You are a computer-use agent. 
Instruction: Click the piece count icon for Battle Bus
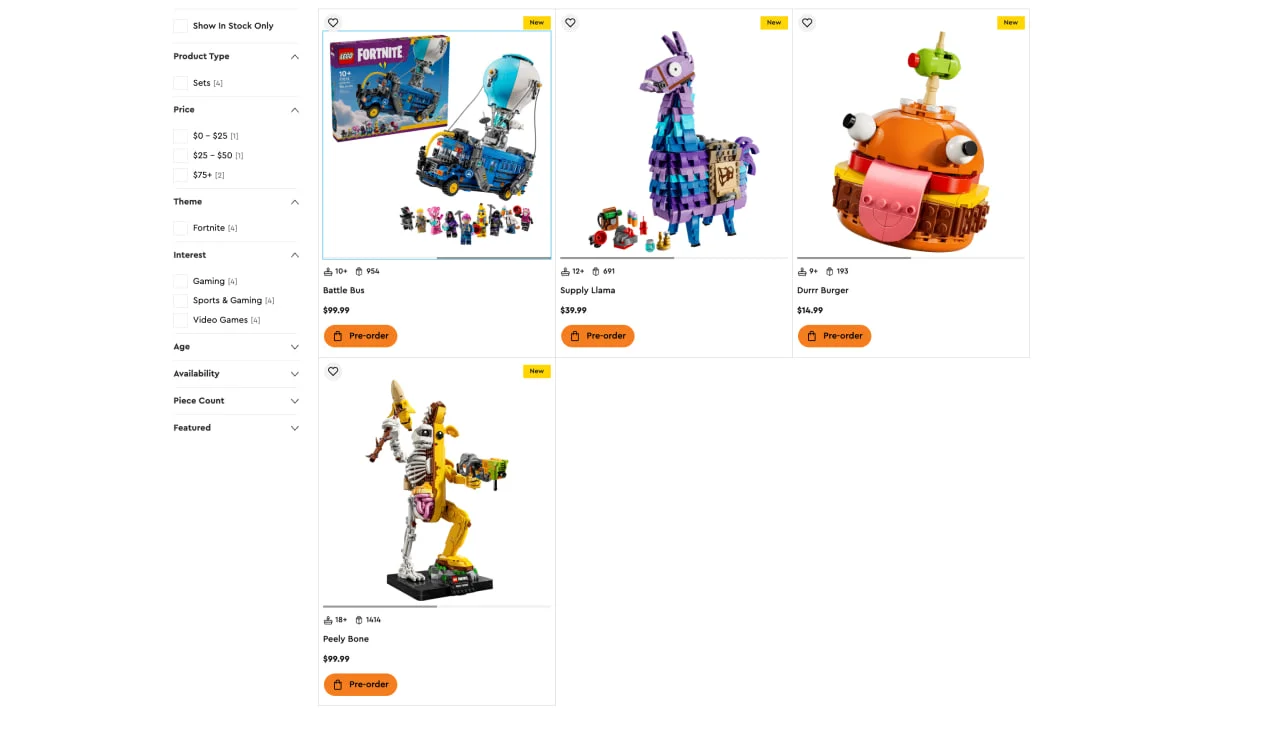click(x=359, y=271)
